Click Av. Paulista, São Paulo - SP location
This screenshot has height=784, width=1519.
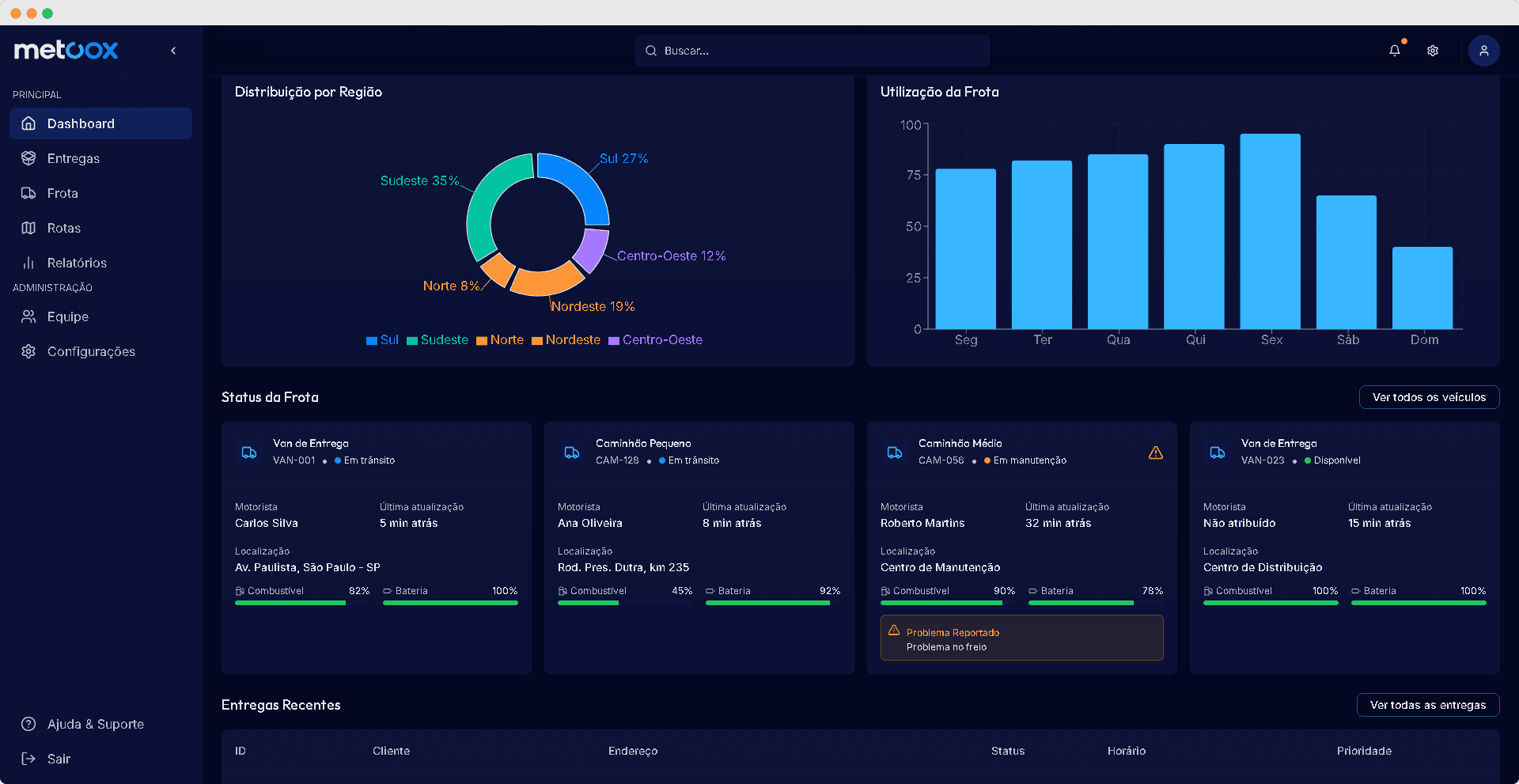tap(308, 567)
